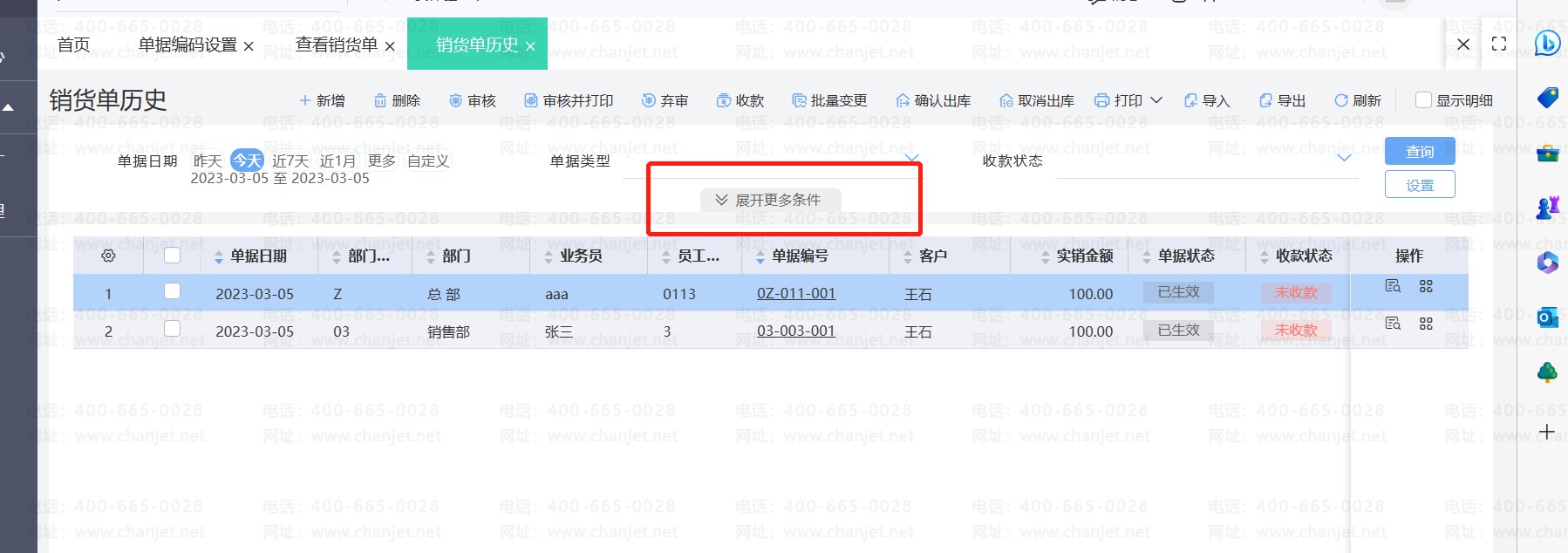Click salesperson cell 张三
The image size is (1568, 553).
tap(558, 331)
